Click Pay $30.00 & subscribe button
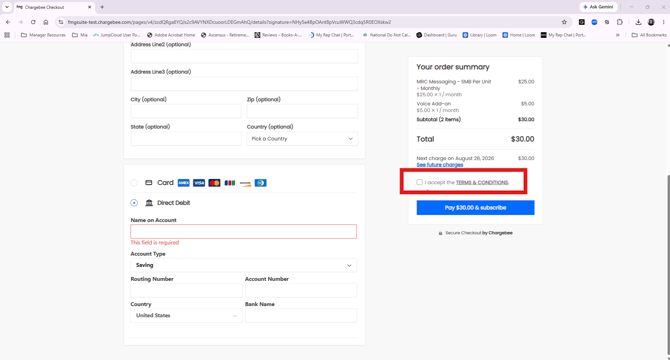Image resolution: width=670 pixels, height=360 pixels. pyautogui.click(x=475, y=208)
